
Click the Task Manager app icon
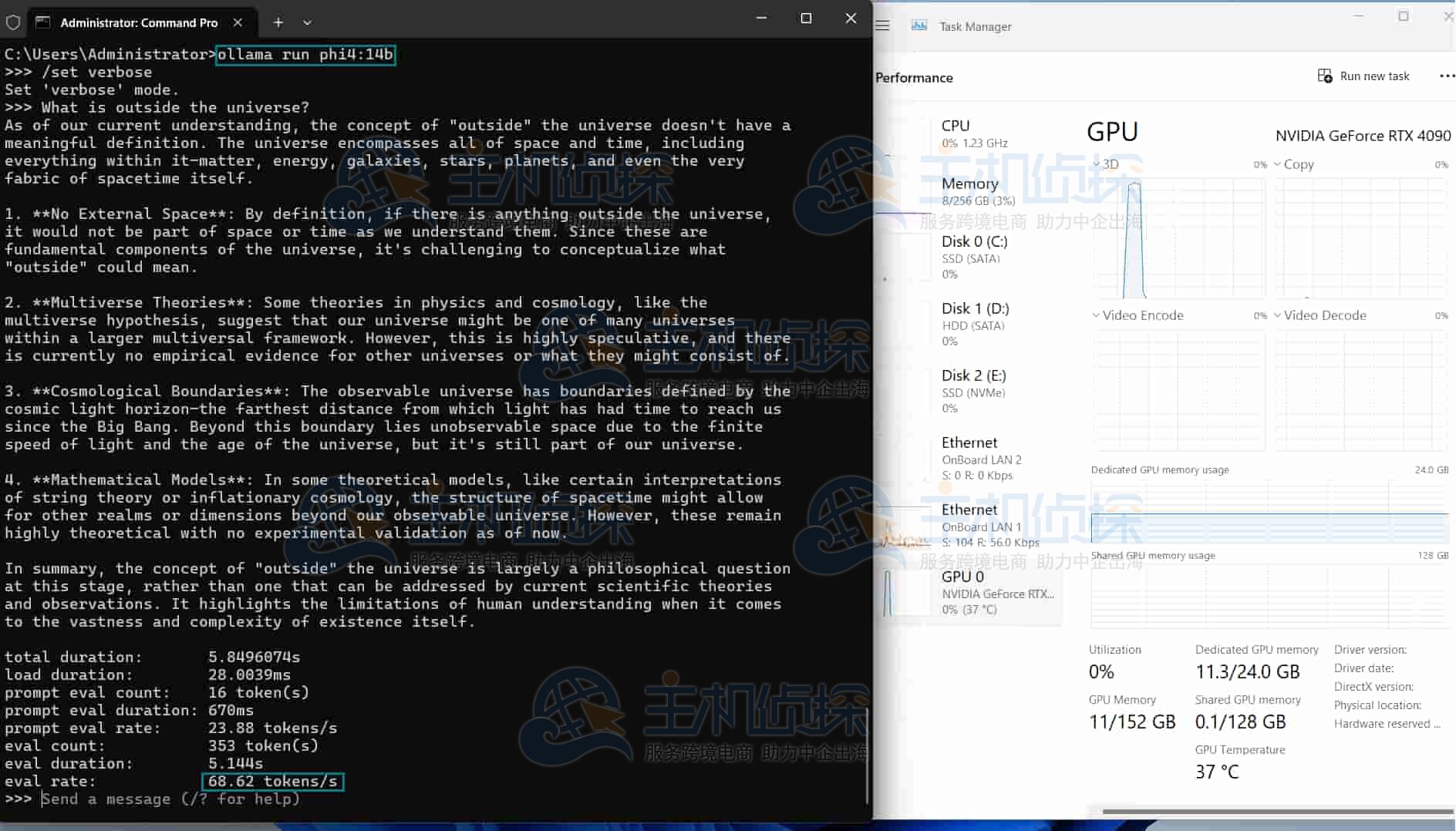point(918,25)
